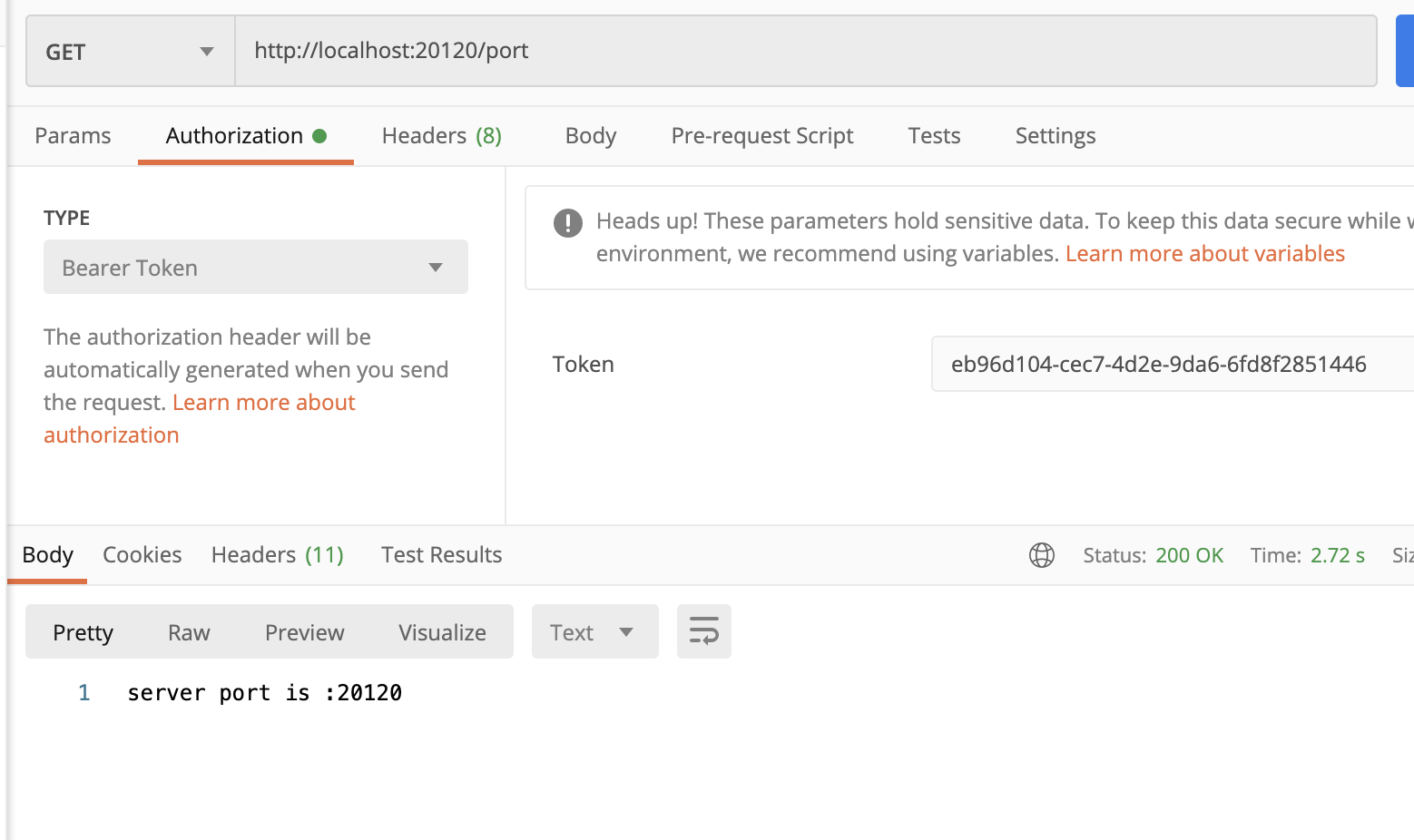Click the green dot on Authorization tab

(x=319, y=134)
